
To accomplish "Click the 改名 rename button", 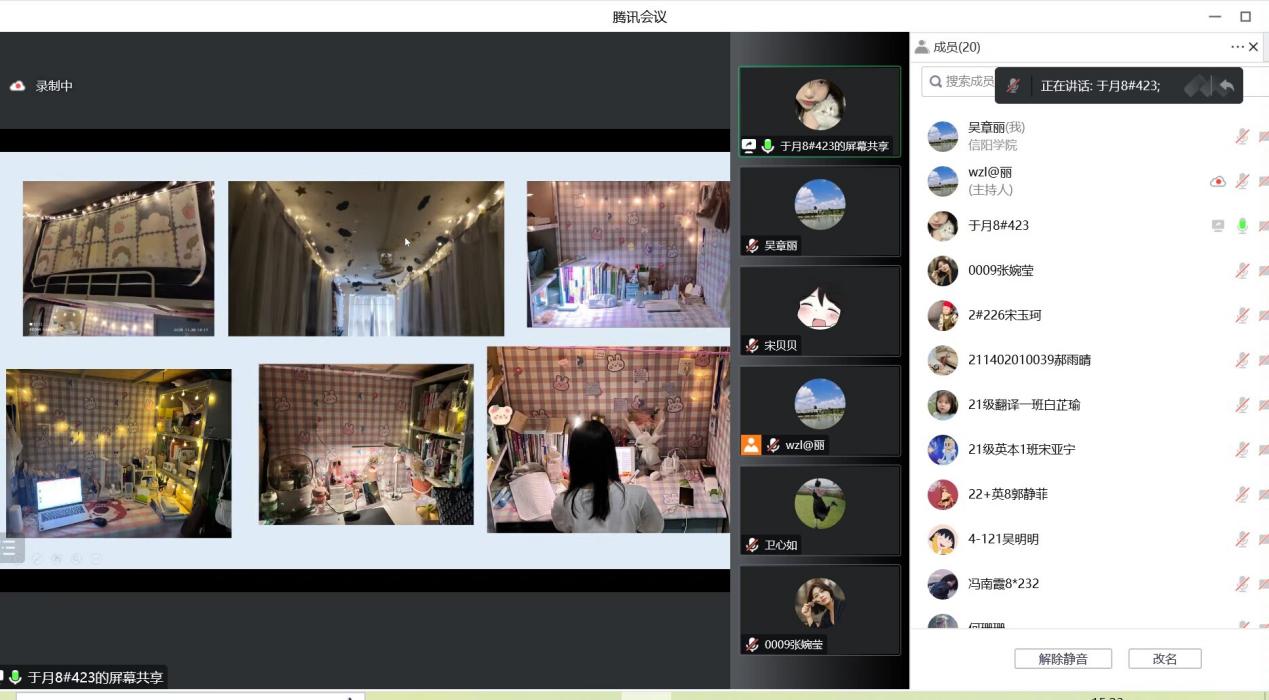I will (1164, 659).
